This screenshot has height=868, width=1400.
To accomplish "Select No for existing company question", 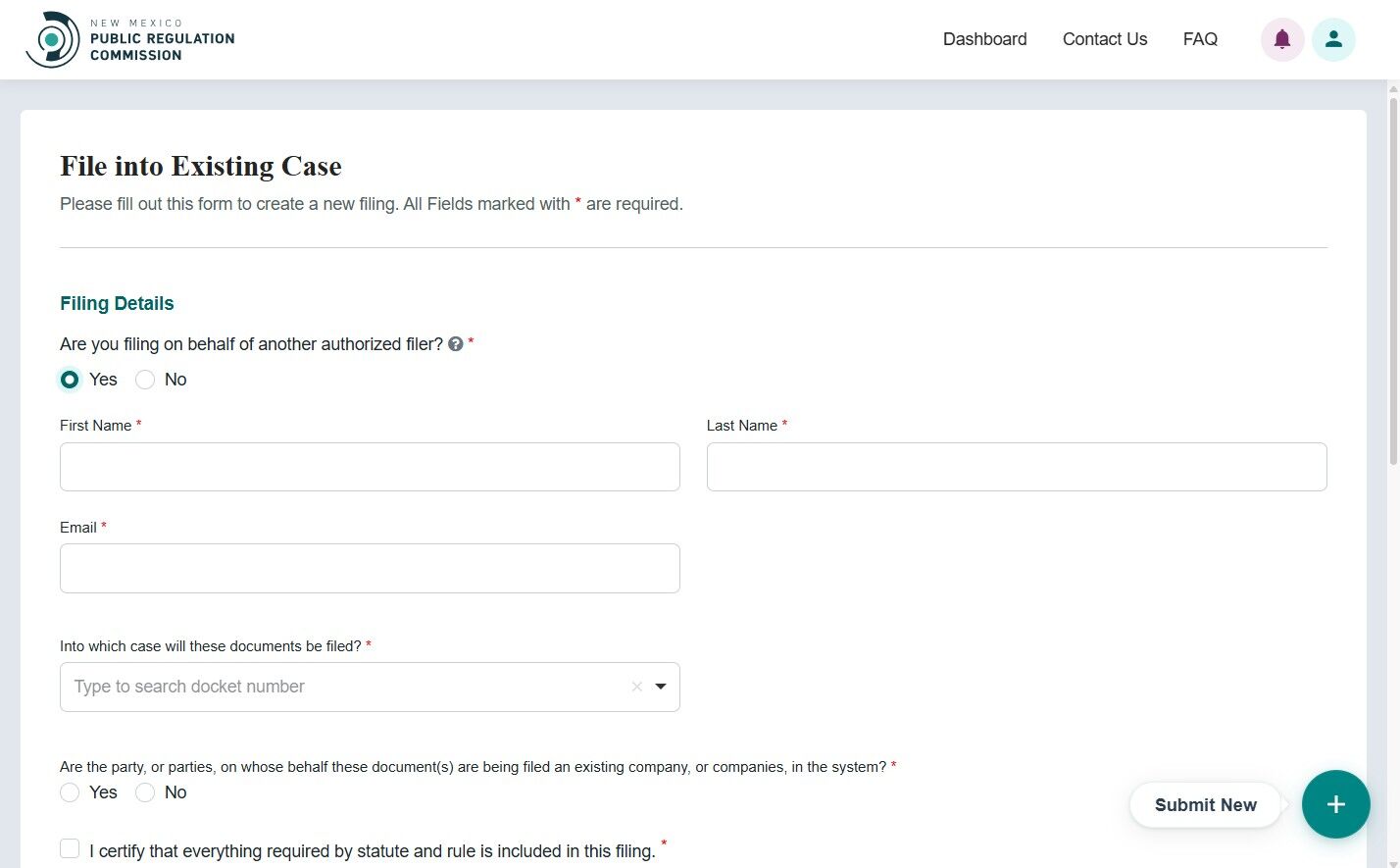I will 145,792.
